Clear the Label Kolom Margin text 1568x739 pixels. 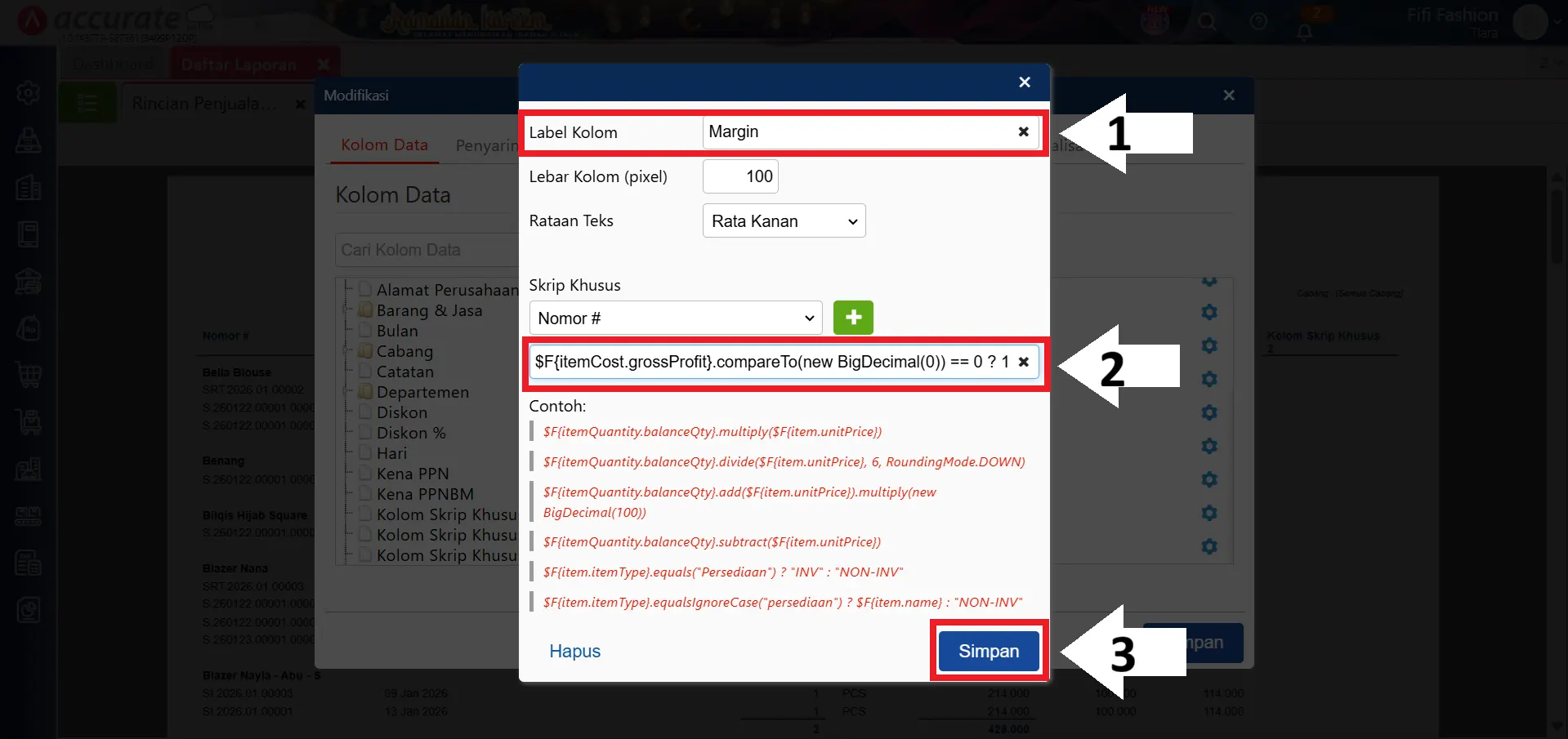point(1023,132)
